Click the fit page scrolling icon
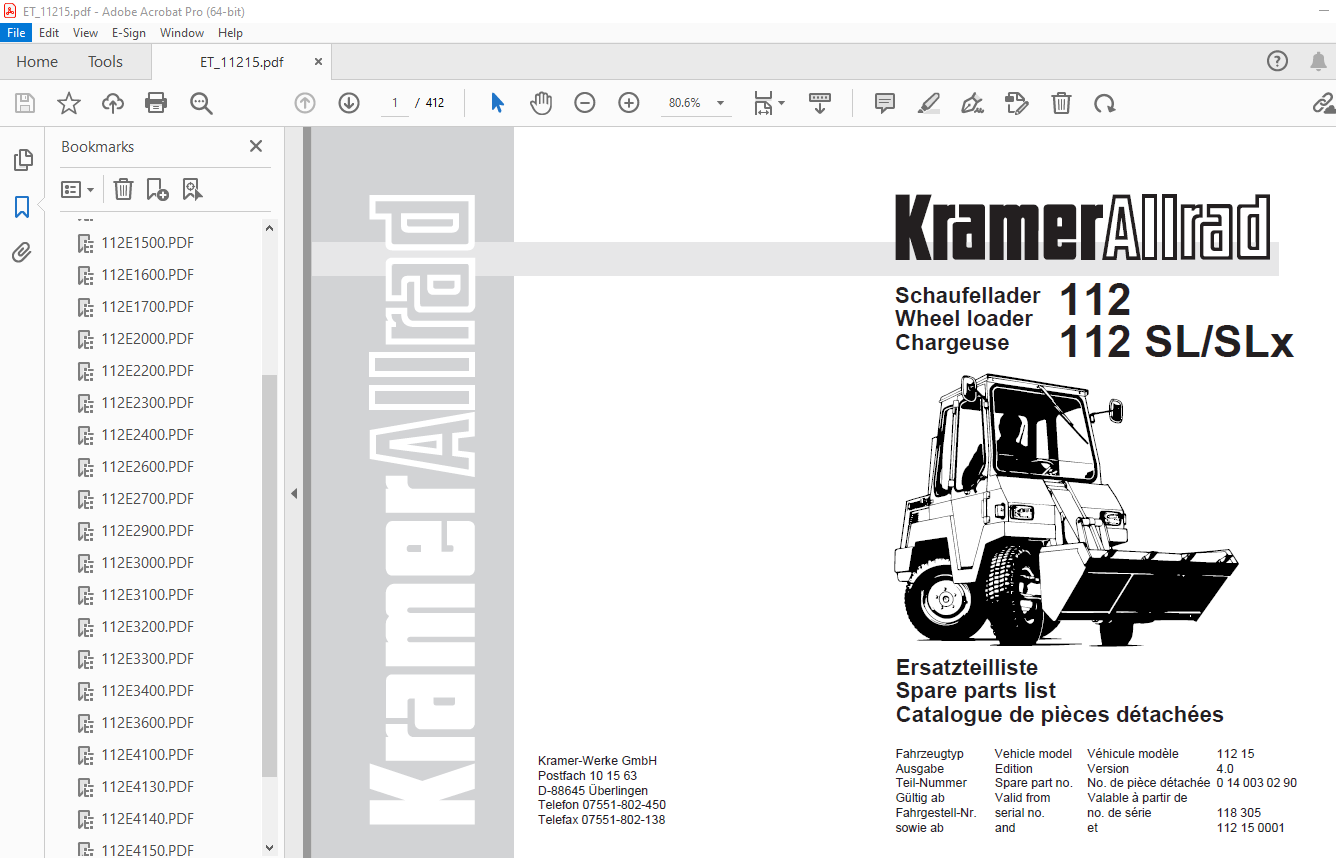 764,103
